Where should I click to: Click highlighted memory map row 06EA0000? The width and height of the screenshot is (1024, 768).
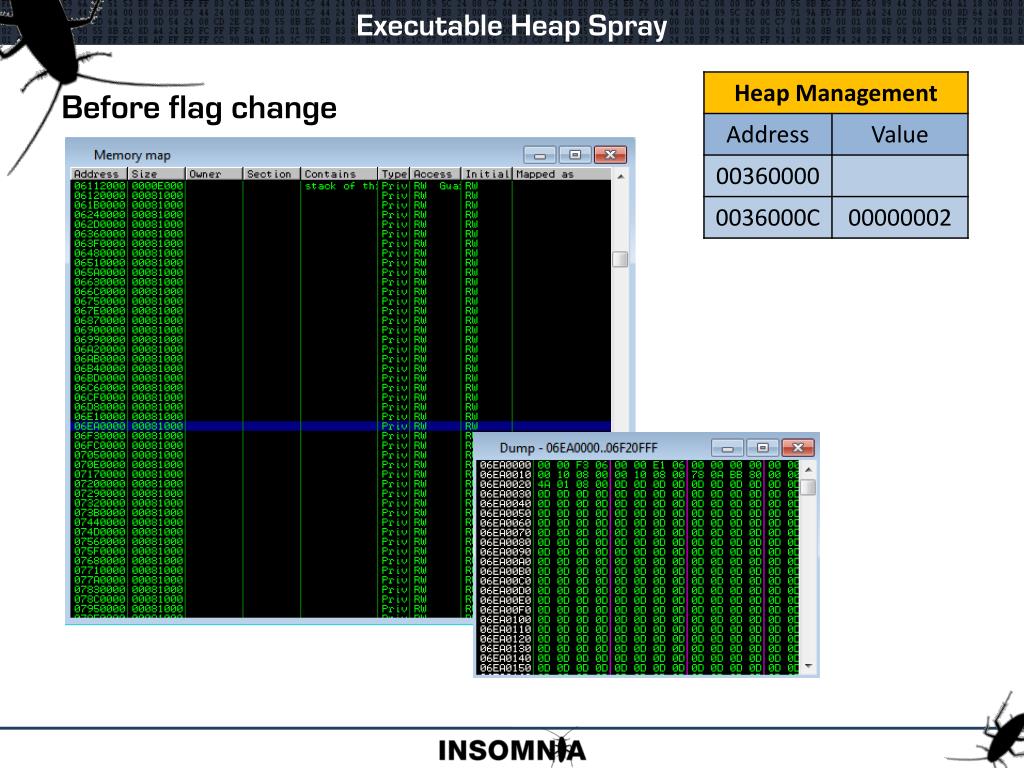(341, 426)
